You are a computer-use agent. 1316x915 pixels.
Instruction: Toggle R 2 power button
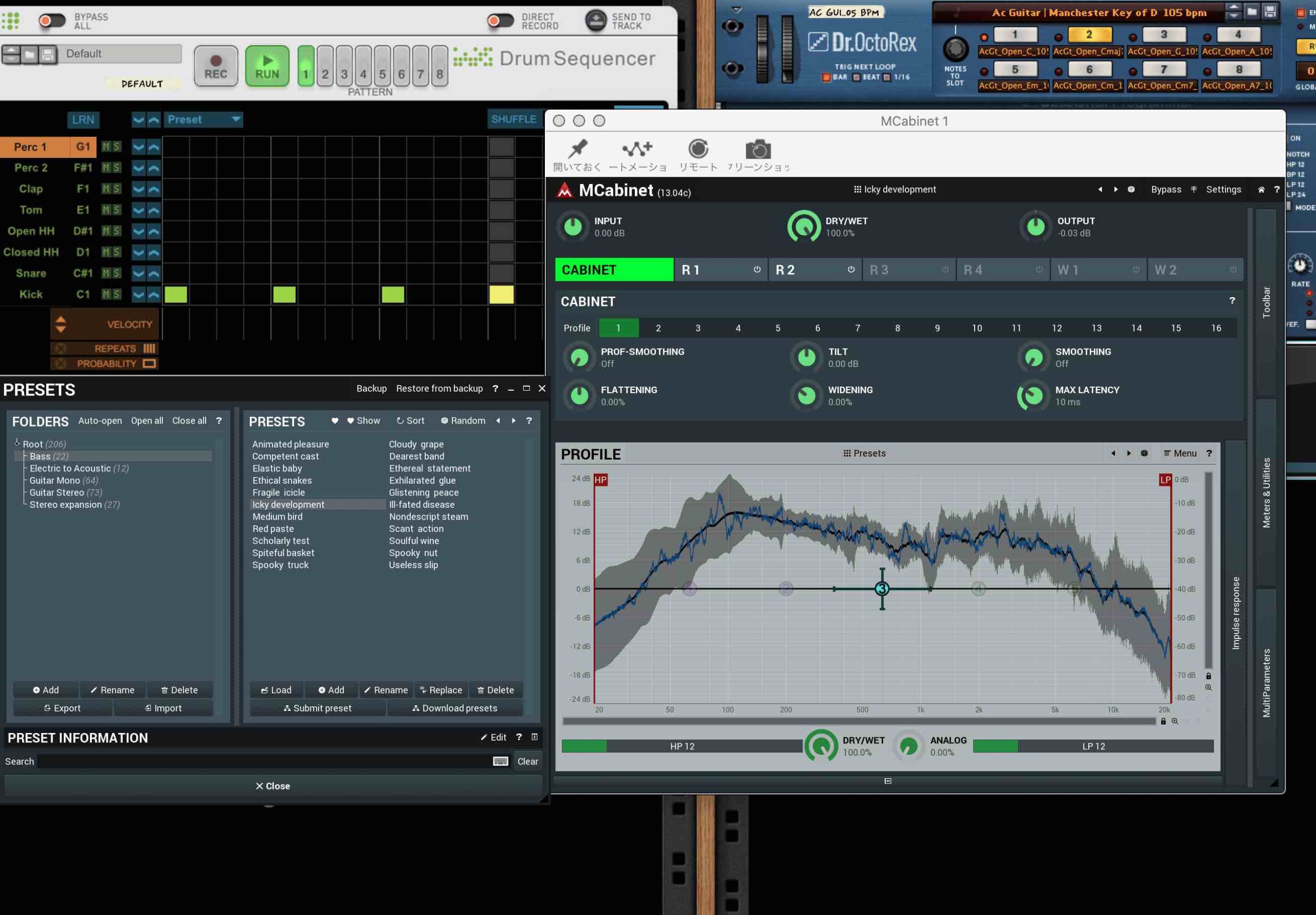coord(851,269)
